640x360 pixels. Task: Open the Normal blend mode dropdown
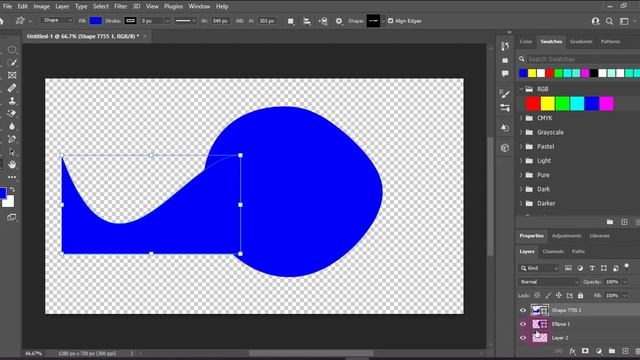click(549, 282)
